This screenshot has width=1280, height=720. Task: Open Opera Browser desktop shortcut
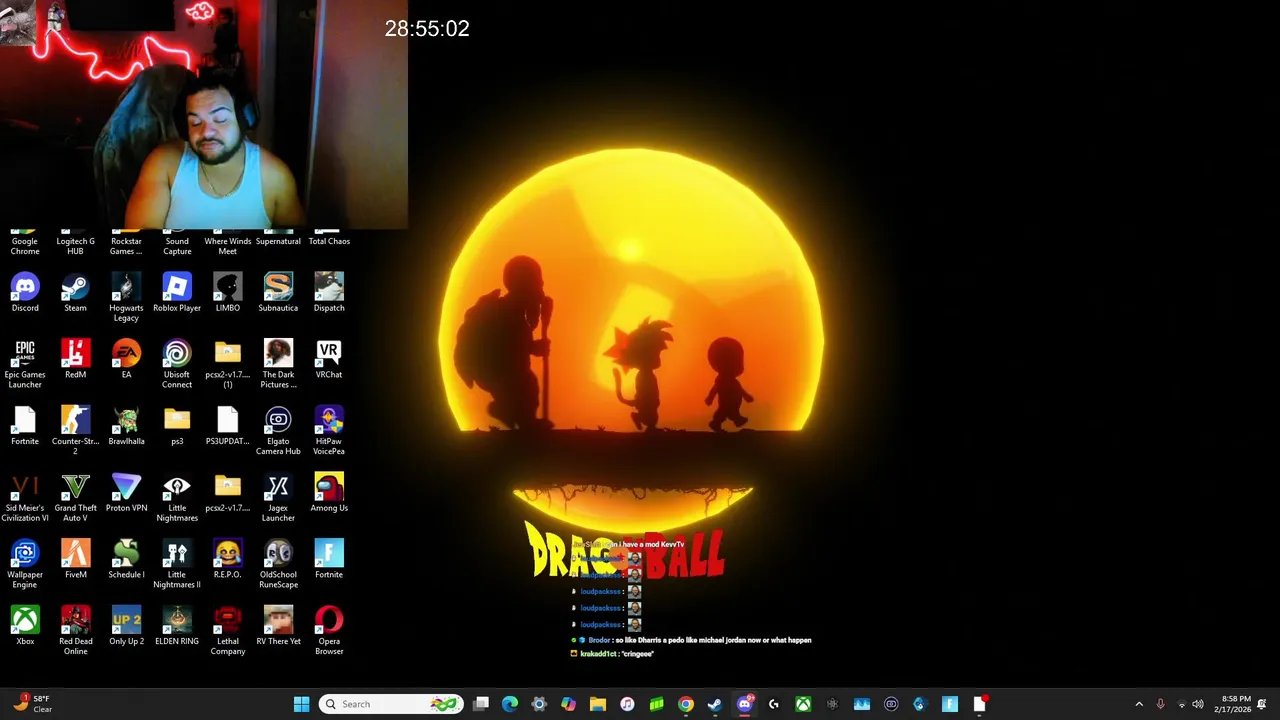329,631
